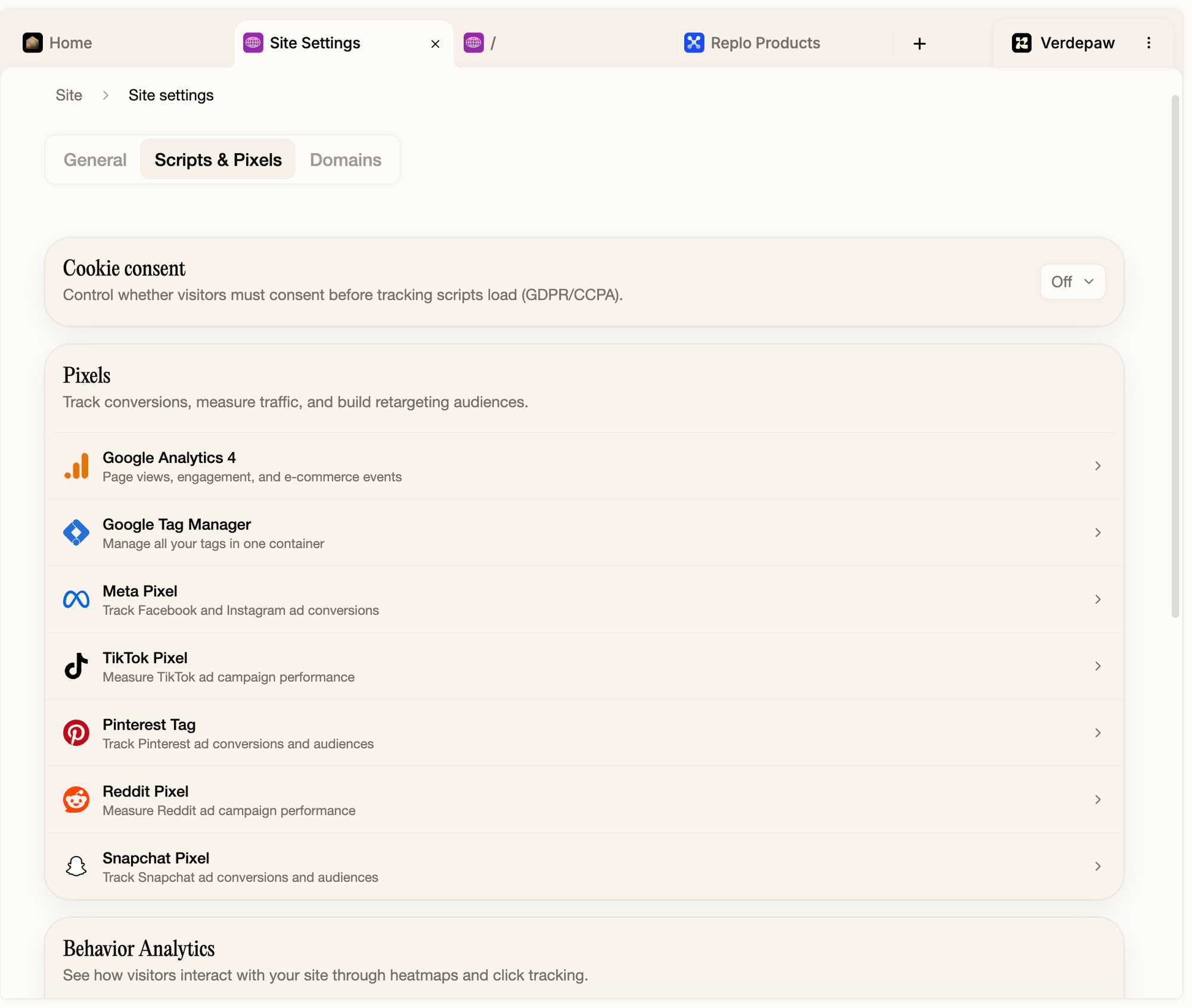
Task: Expand the Google Tag Manager row chevron
Action: point(1098,533)
